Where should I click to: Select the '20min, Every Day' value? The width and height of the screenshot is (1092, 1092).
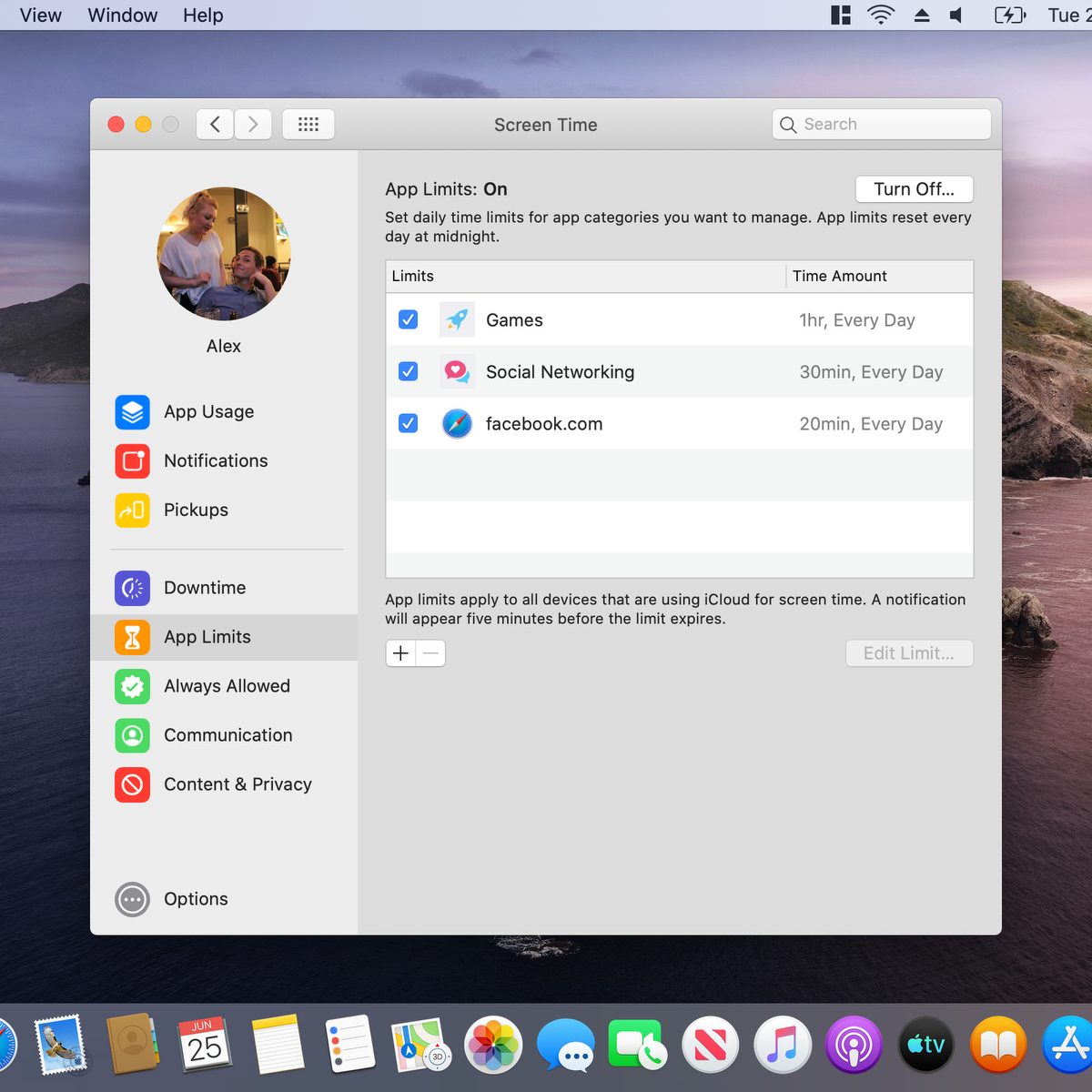(x=871, y=424)
